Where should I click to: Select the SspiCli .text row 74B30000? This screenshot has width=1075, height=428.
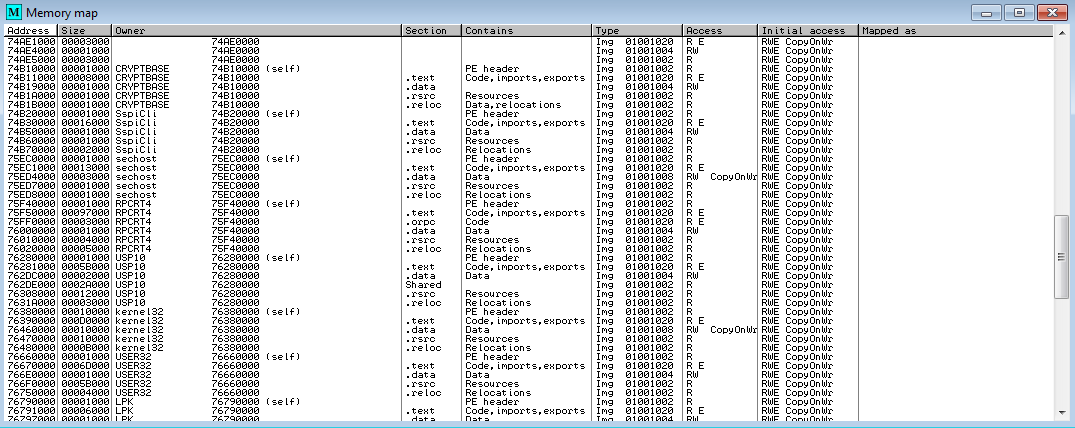529,123
